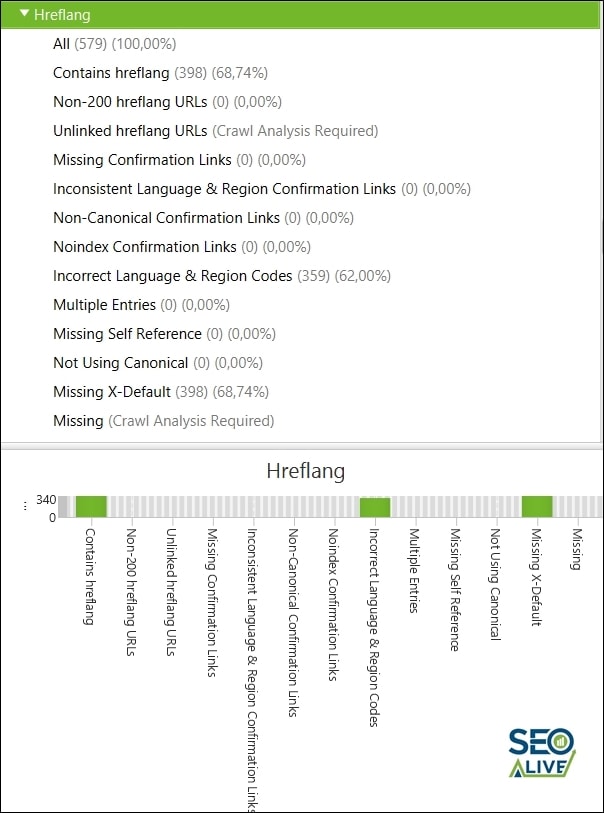Select Contains hreflang (398) row
604x813 pixels.
click(160, 73)
